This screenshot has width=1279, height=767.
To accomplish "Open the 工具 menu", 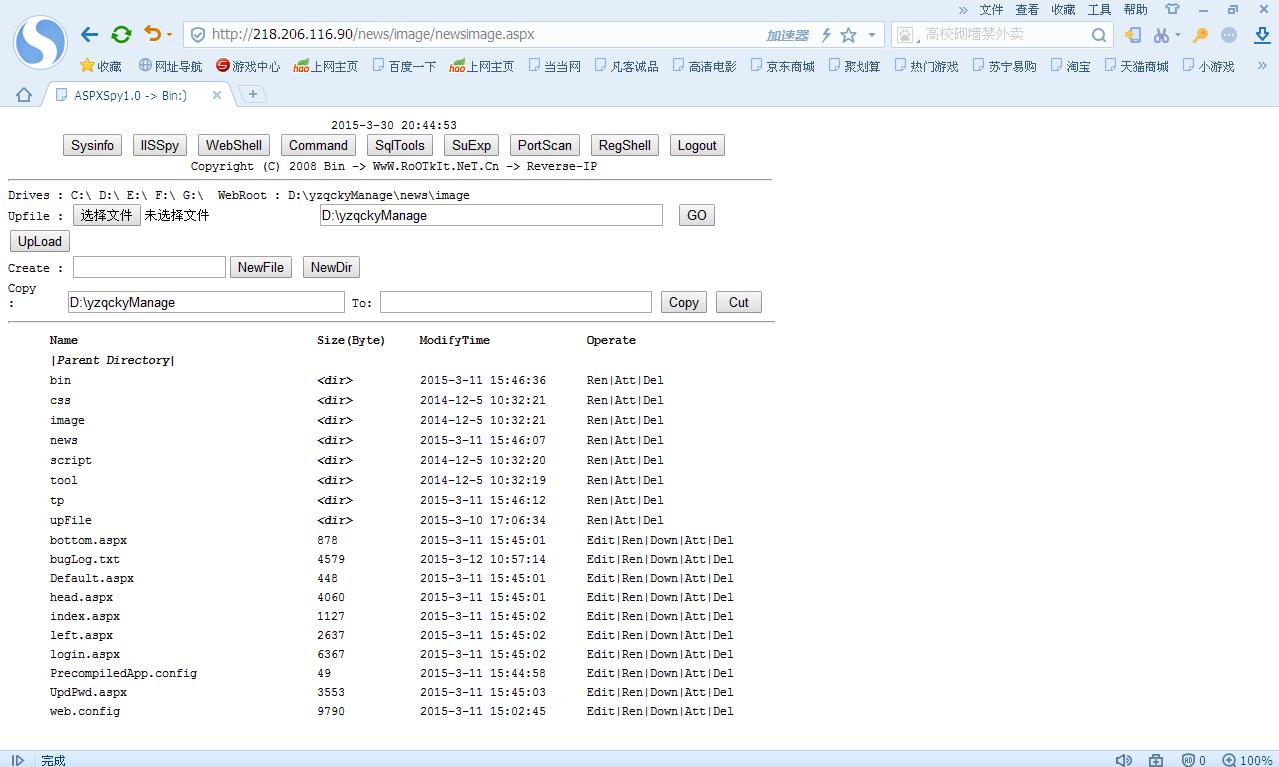I will (x=1099, y=9).
